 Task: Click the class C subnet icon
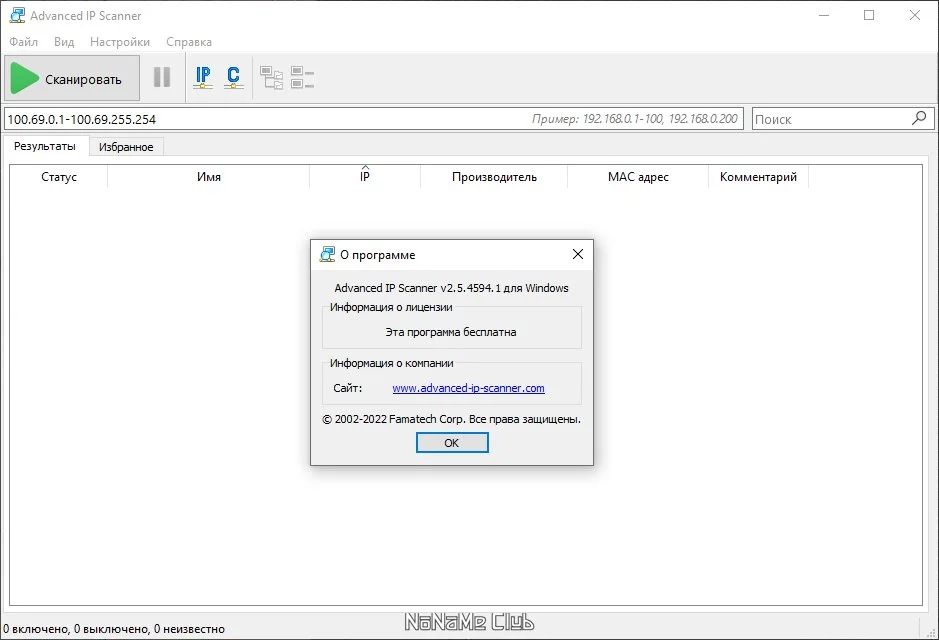click(x=234, y=77)
